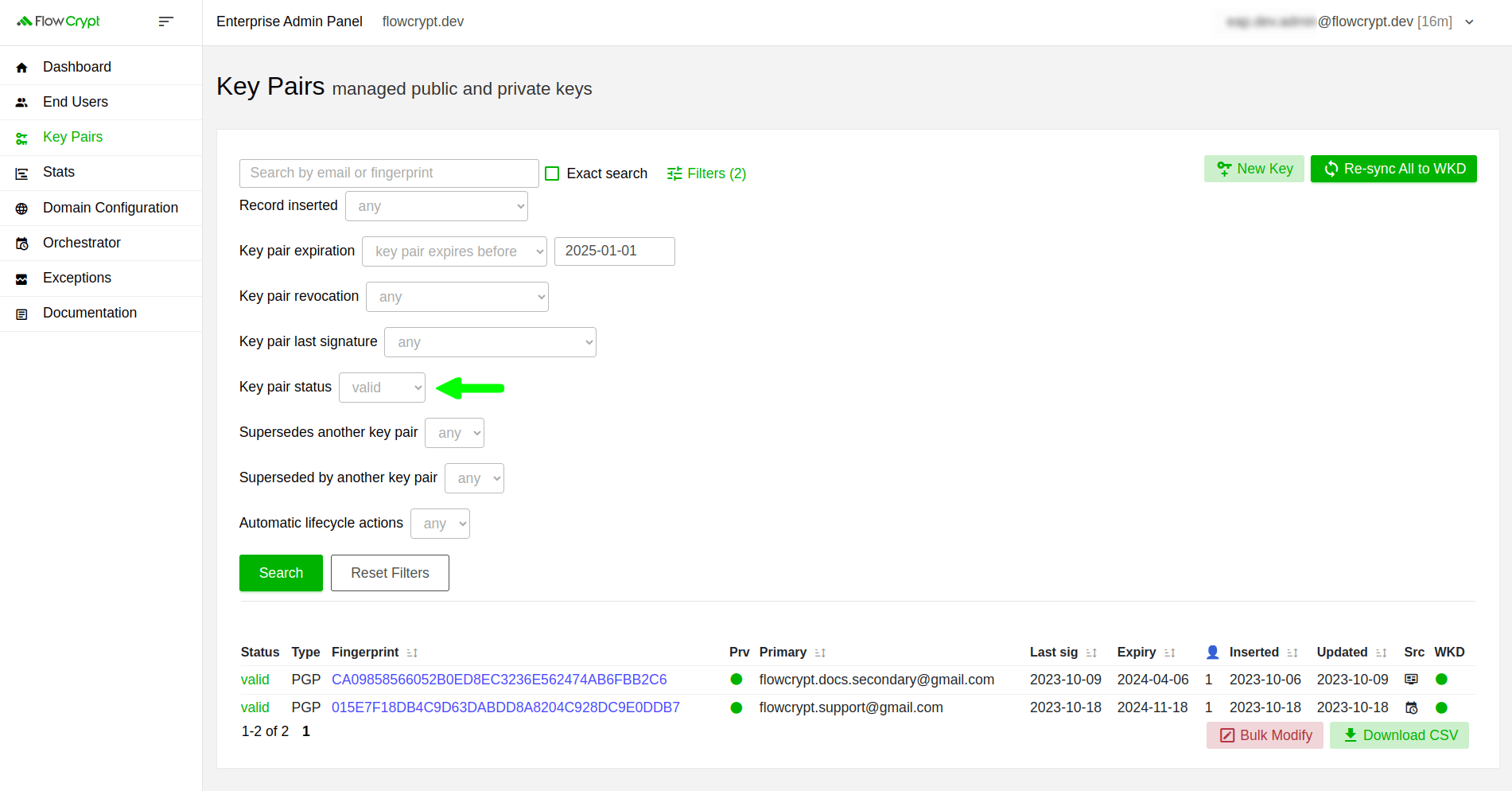This screenshot has height=791, width=1512.
Task: Open the Key pair last signature dropdown
Action: click(x=490, y=342)
